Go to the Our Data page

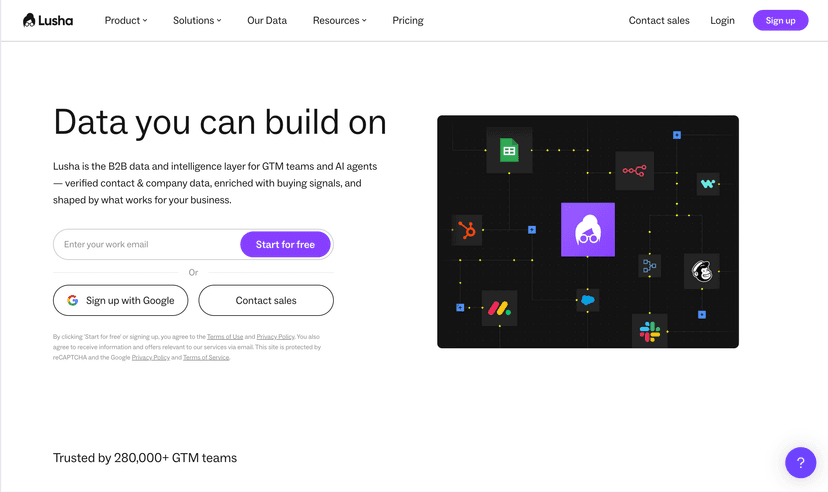267,21
